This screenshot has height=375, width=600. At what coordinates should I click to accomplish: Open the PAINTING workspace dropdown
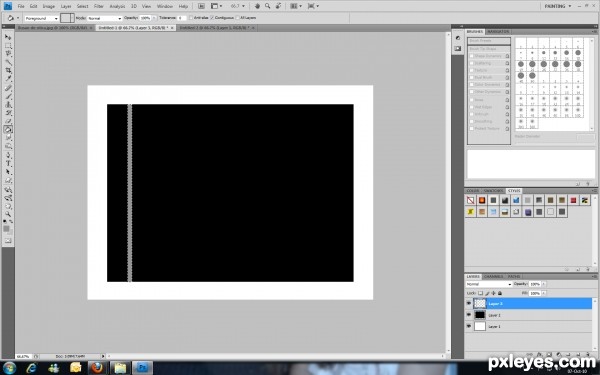pos(558,6)
